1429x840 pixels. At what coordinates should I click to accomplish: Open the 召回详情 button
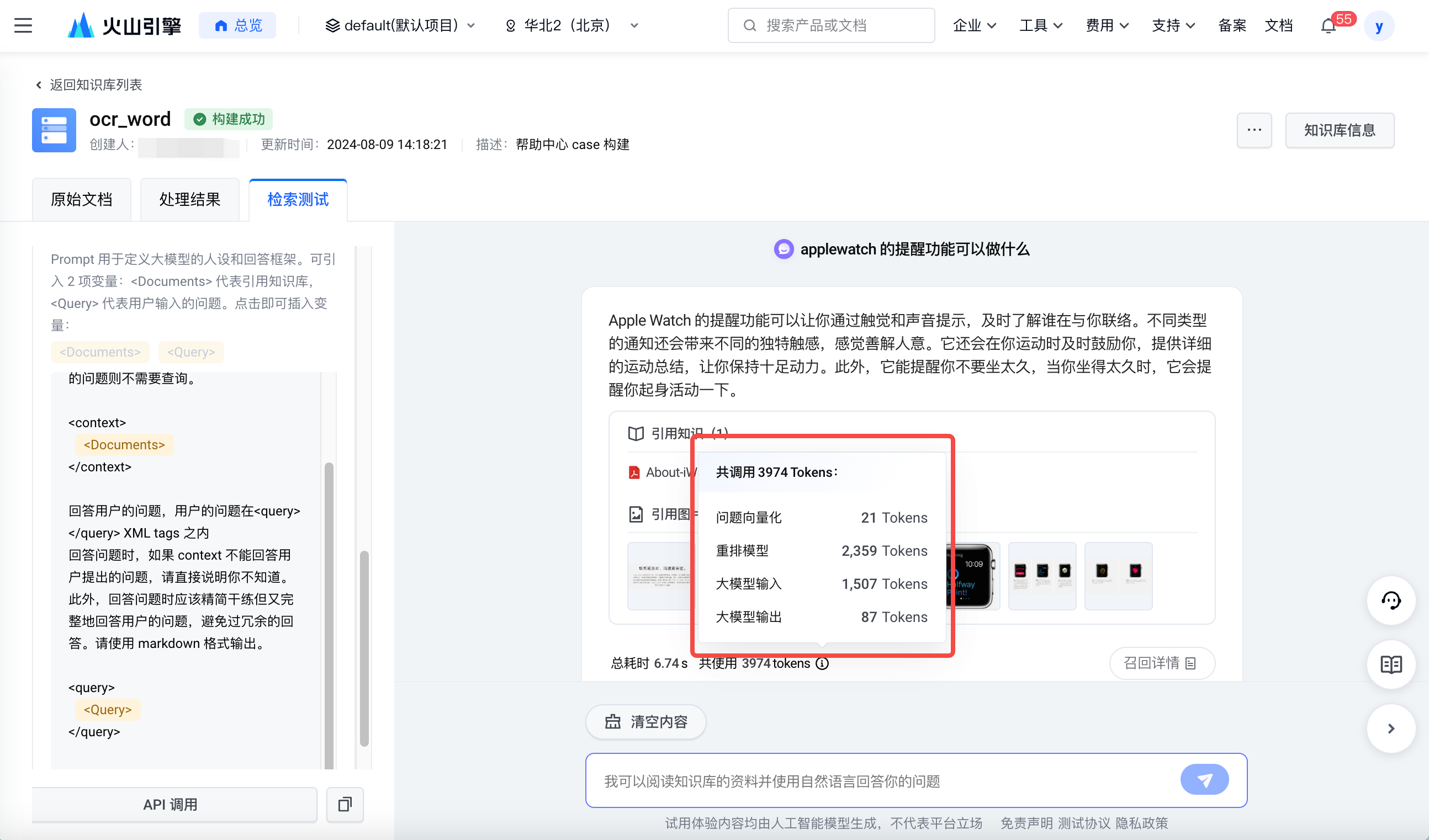pyautogui.click(x=1161, y=663)
